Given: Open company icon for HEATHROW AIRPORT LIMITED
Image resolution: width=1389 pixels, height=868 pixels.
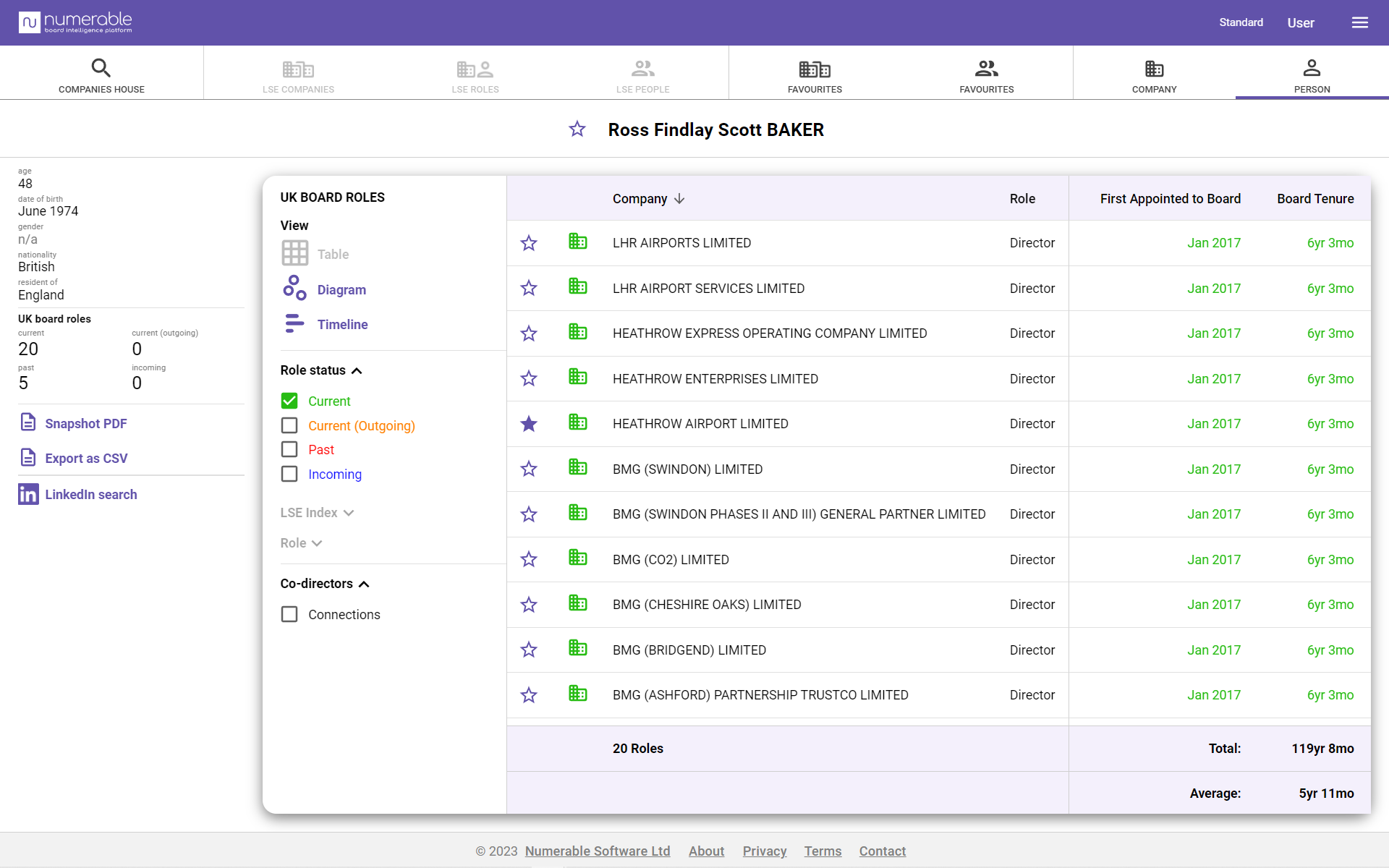Looking at the screenshot, I should 577,422.
